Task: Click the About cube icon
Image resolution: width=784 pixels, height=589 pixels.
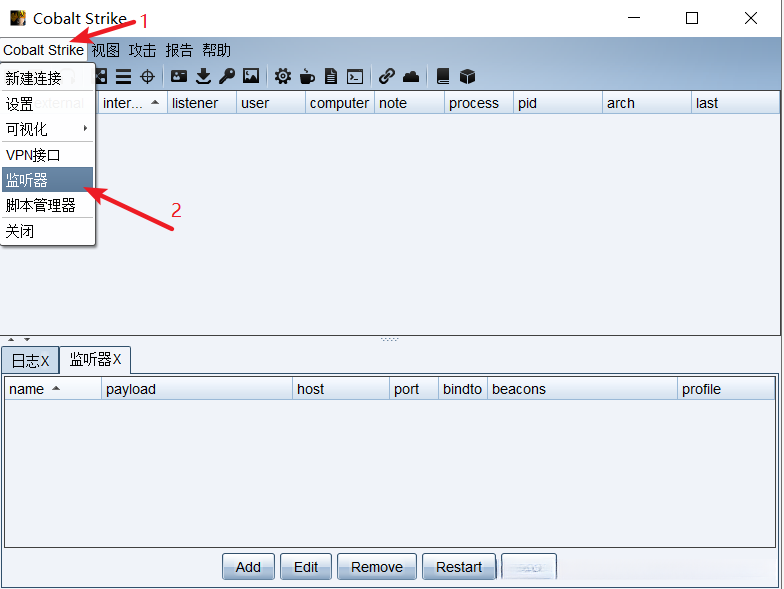Action: tap(467, 76)
